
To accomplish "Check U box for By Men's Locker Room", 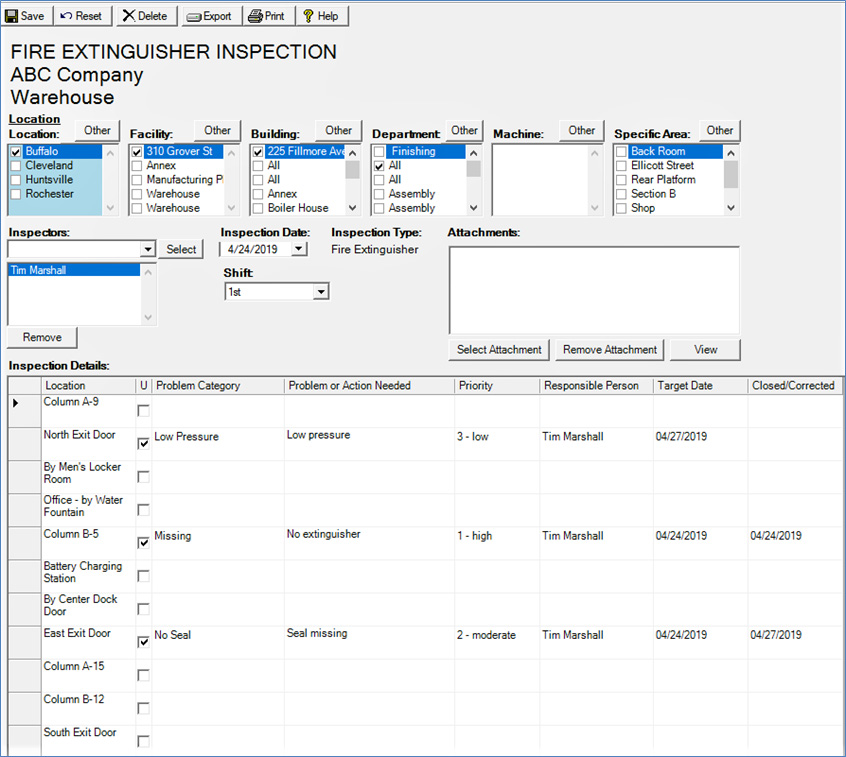I will 144,477.
